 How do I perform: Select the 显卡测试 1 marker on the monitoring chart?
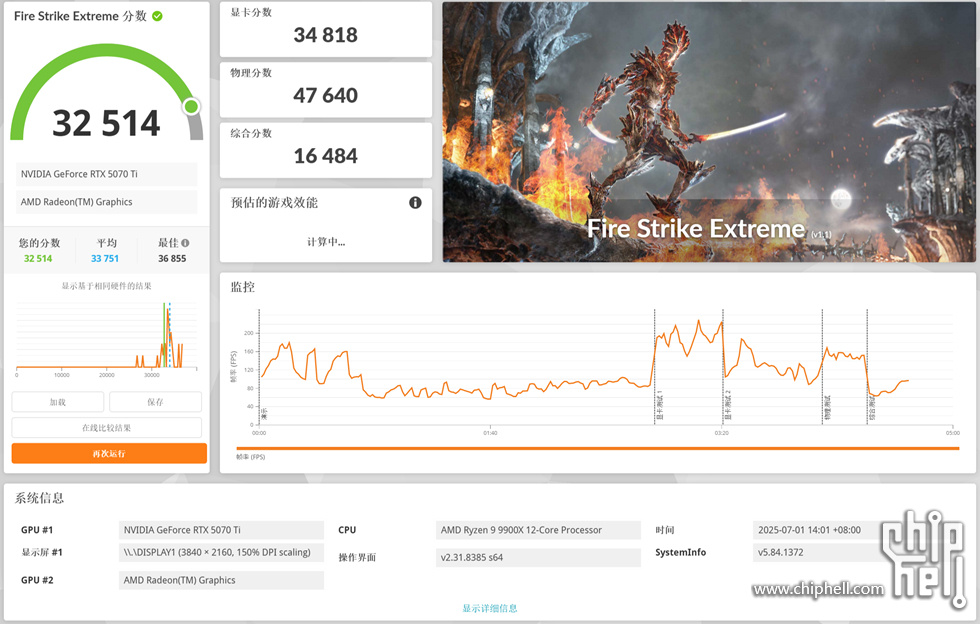pyautogui.click(x=659, y=406)
